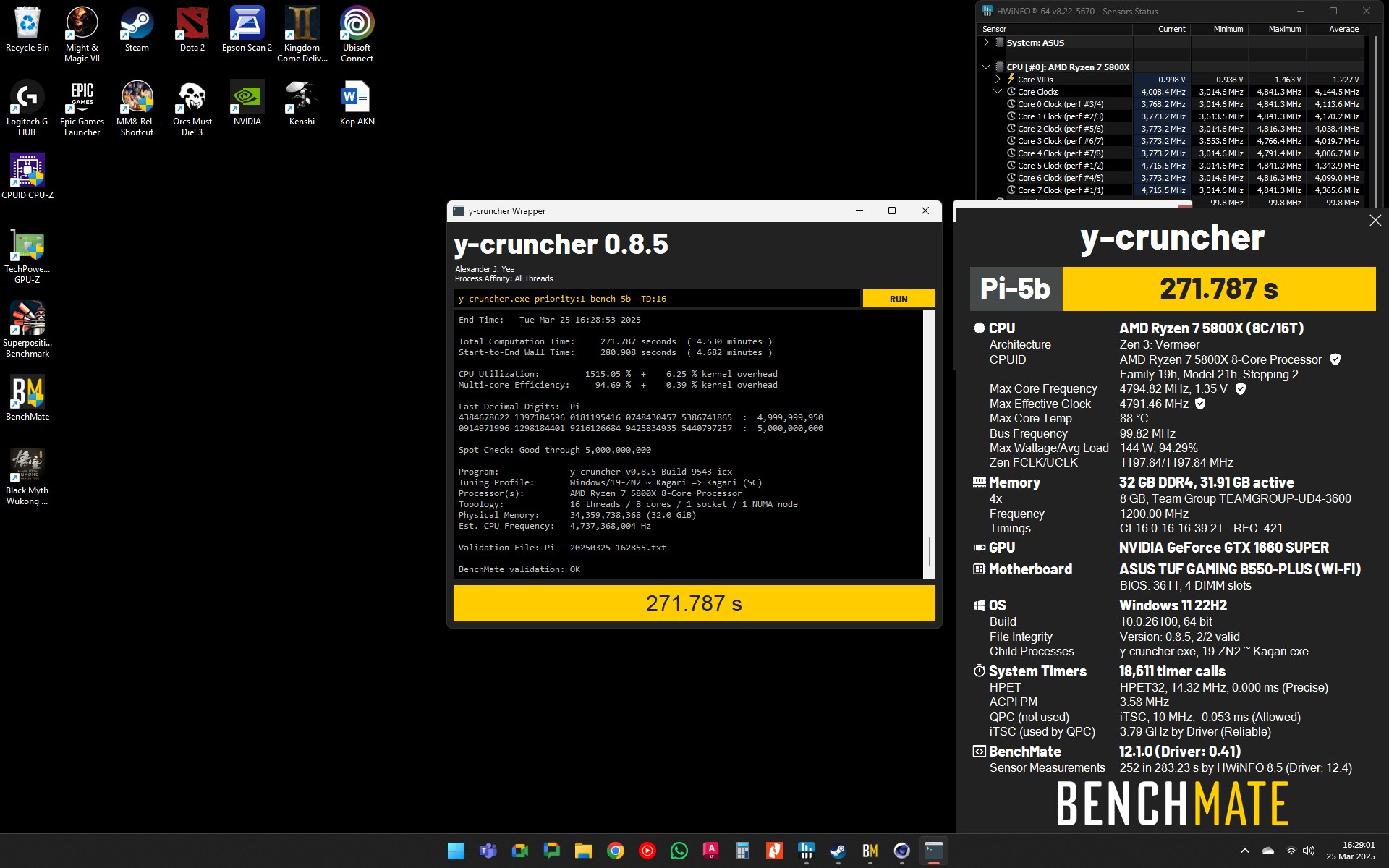Click the Sensor column header in HWiNFO

point(1055,29)
